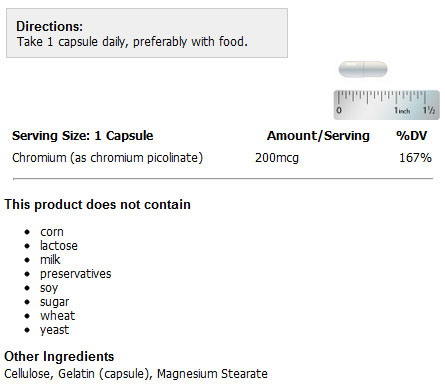Viewport: 445px width, 387px height.
Task: Click the soy list item
Action: pyautogui.click(x=49, y=288)
